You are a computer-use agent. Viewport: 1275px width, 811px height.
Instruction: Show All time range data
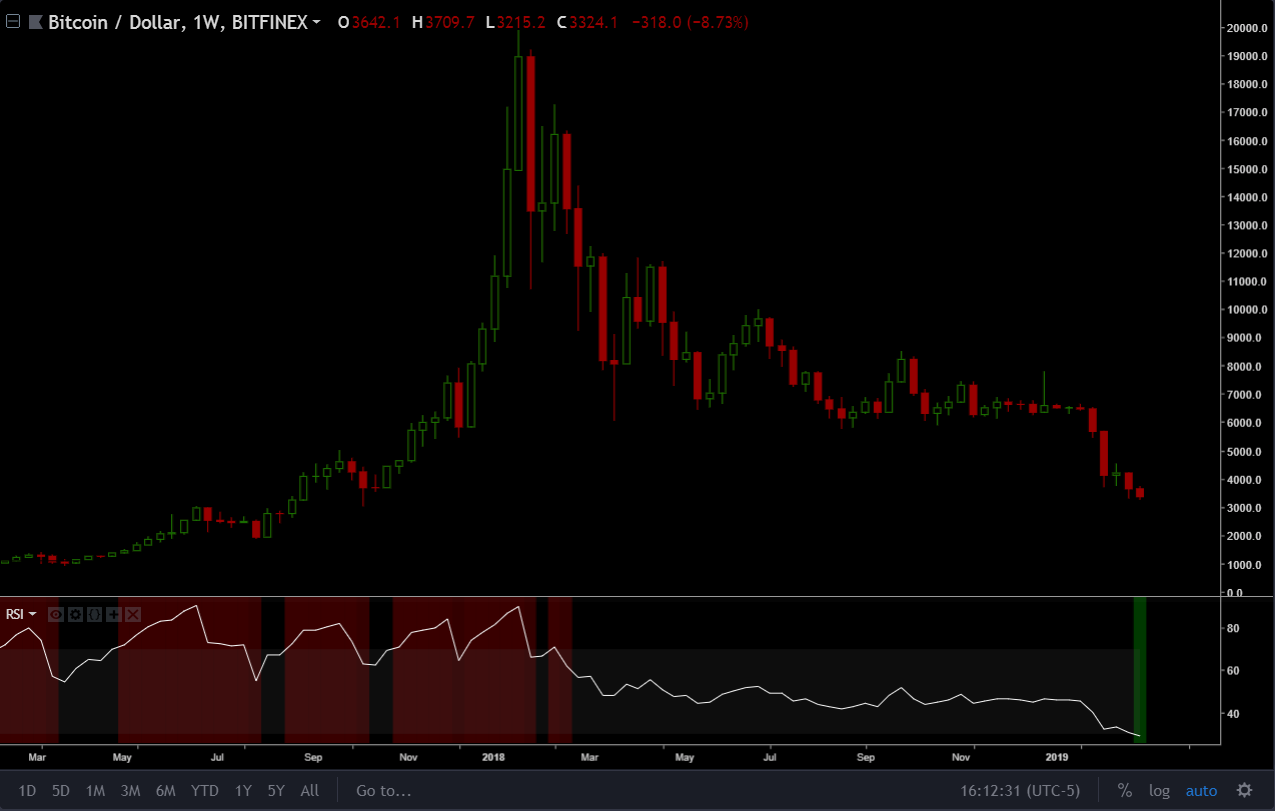point(310,791)
